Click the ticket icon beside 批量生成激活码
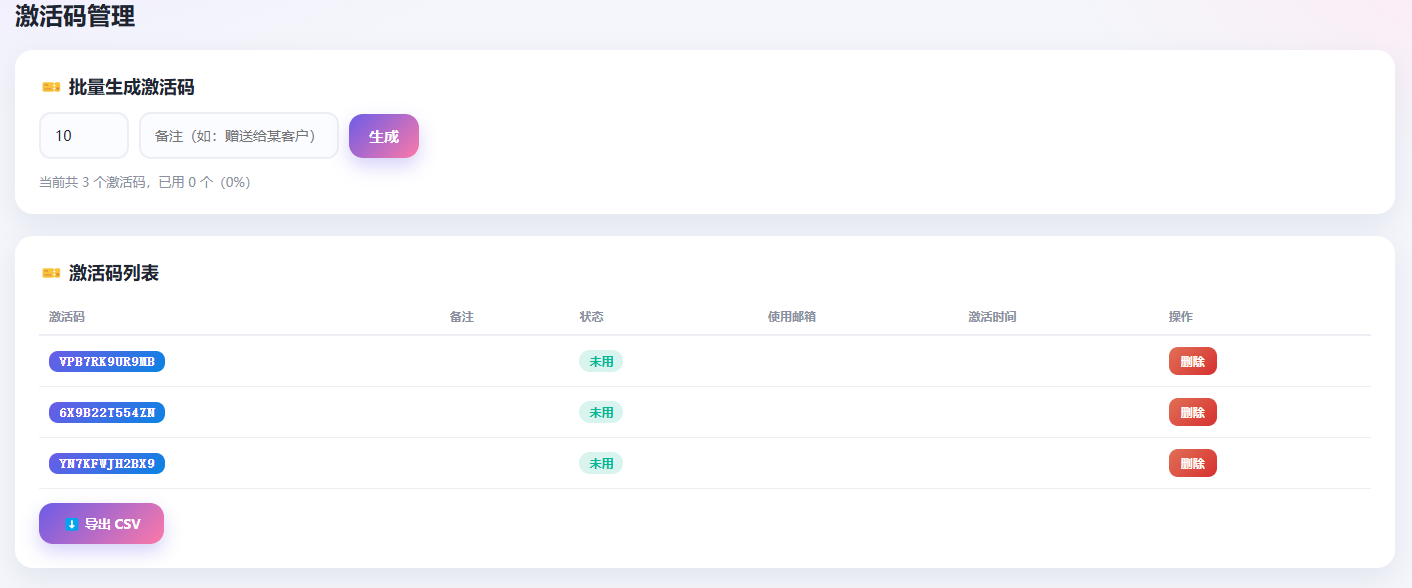The height and width of the screenshot is (588, 1412). tap(51, 87)
